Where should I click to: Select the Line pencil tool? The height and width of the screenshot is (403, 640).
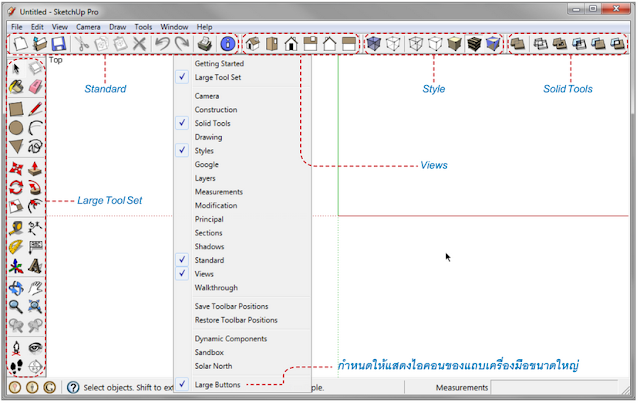[36, 109]
